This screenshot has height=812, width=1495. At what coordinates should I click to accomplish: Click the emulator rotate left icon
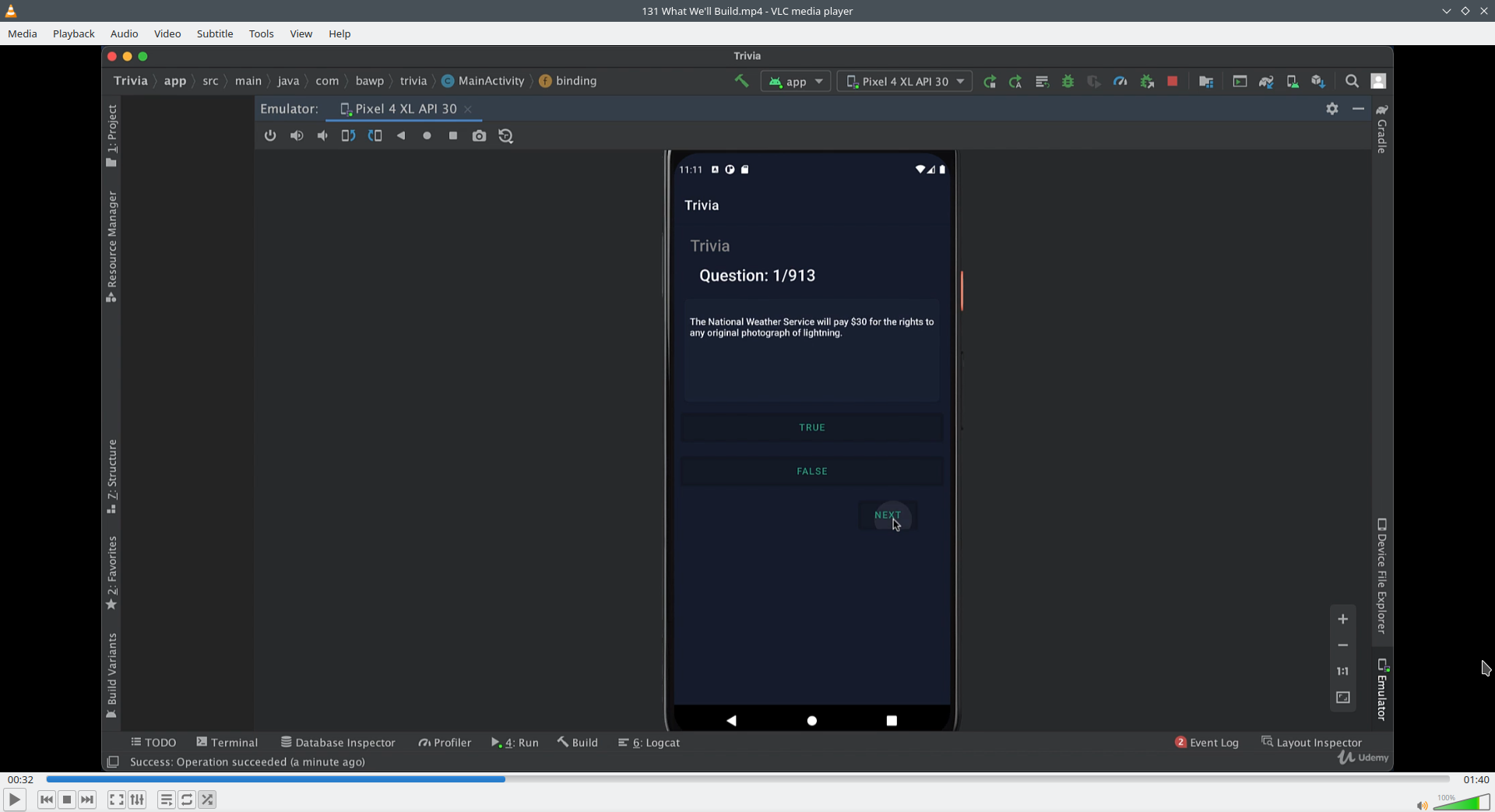click(348, 135)
